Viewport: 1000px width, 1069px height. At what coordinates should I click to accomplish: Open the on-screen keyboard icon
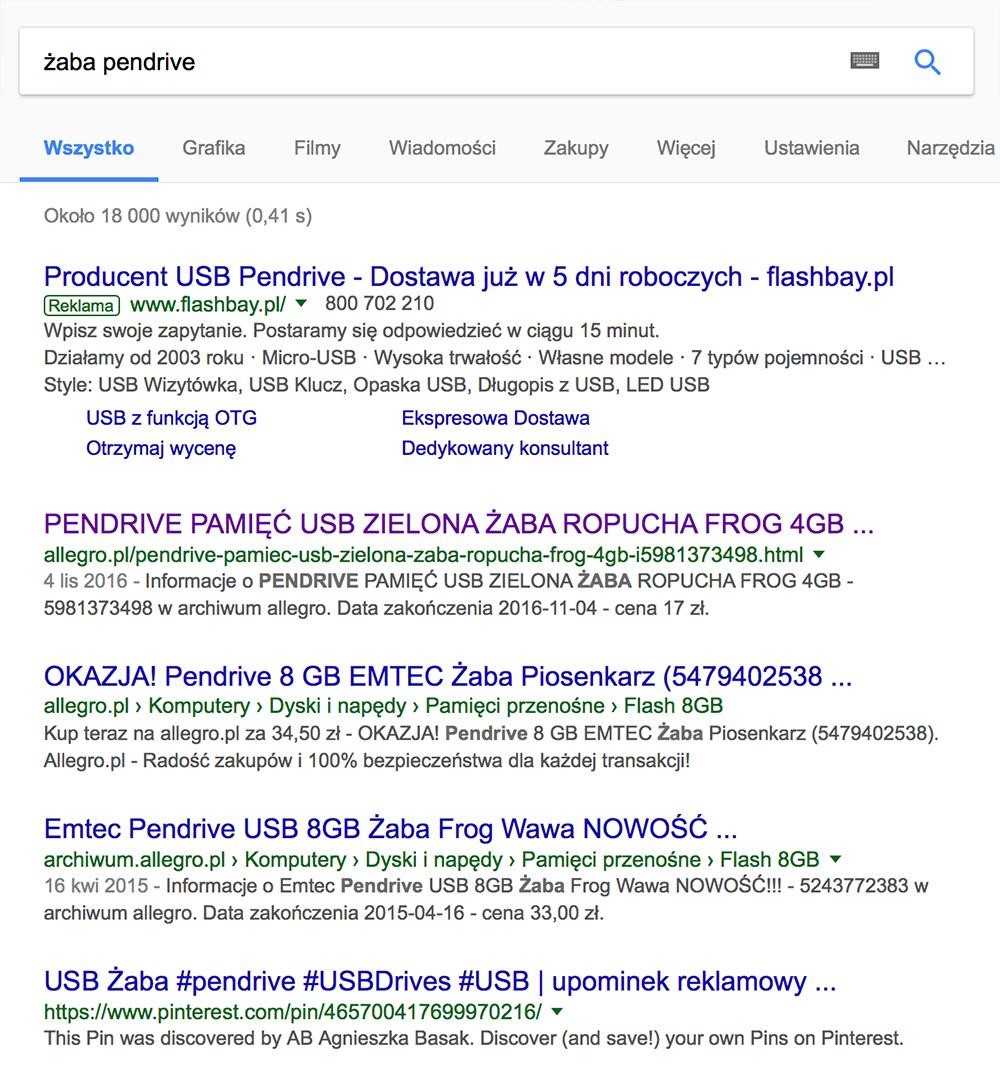click(865, 61)
